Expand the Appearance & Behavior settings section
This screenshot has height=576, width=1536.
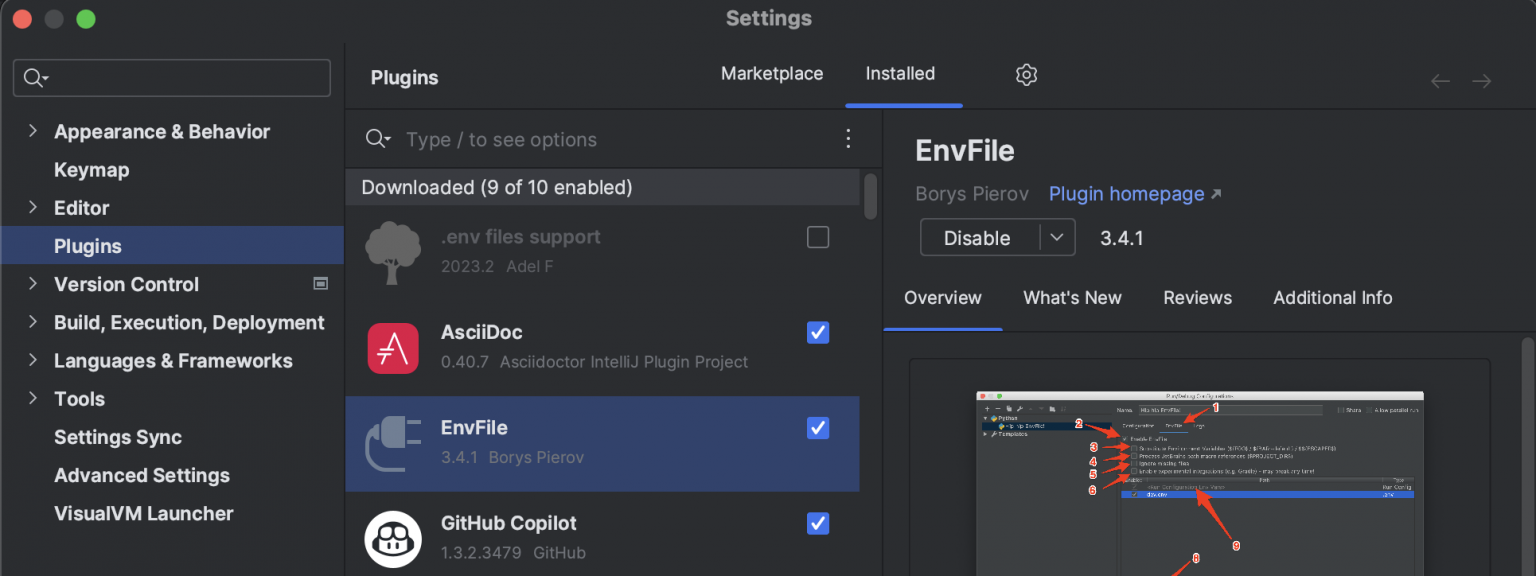pos(33,131)
